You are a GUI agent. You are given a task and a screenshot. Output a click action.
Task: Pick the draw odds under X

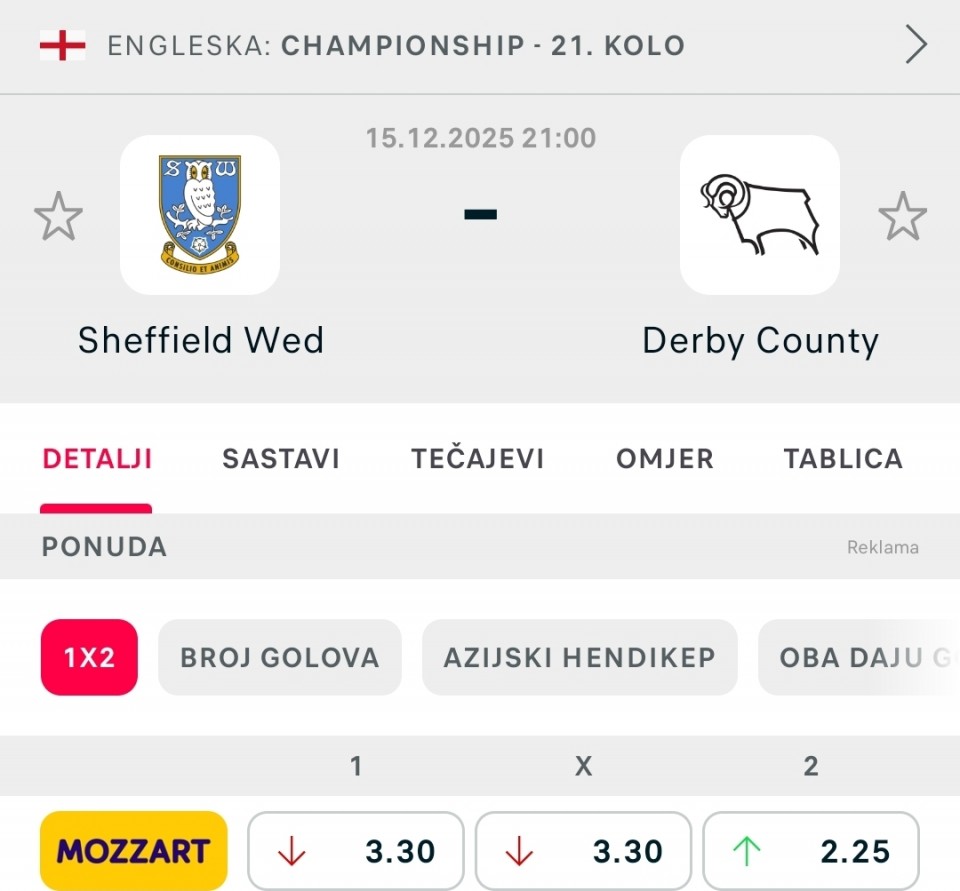583,851
